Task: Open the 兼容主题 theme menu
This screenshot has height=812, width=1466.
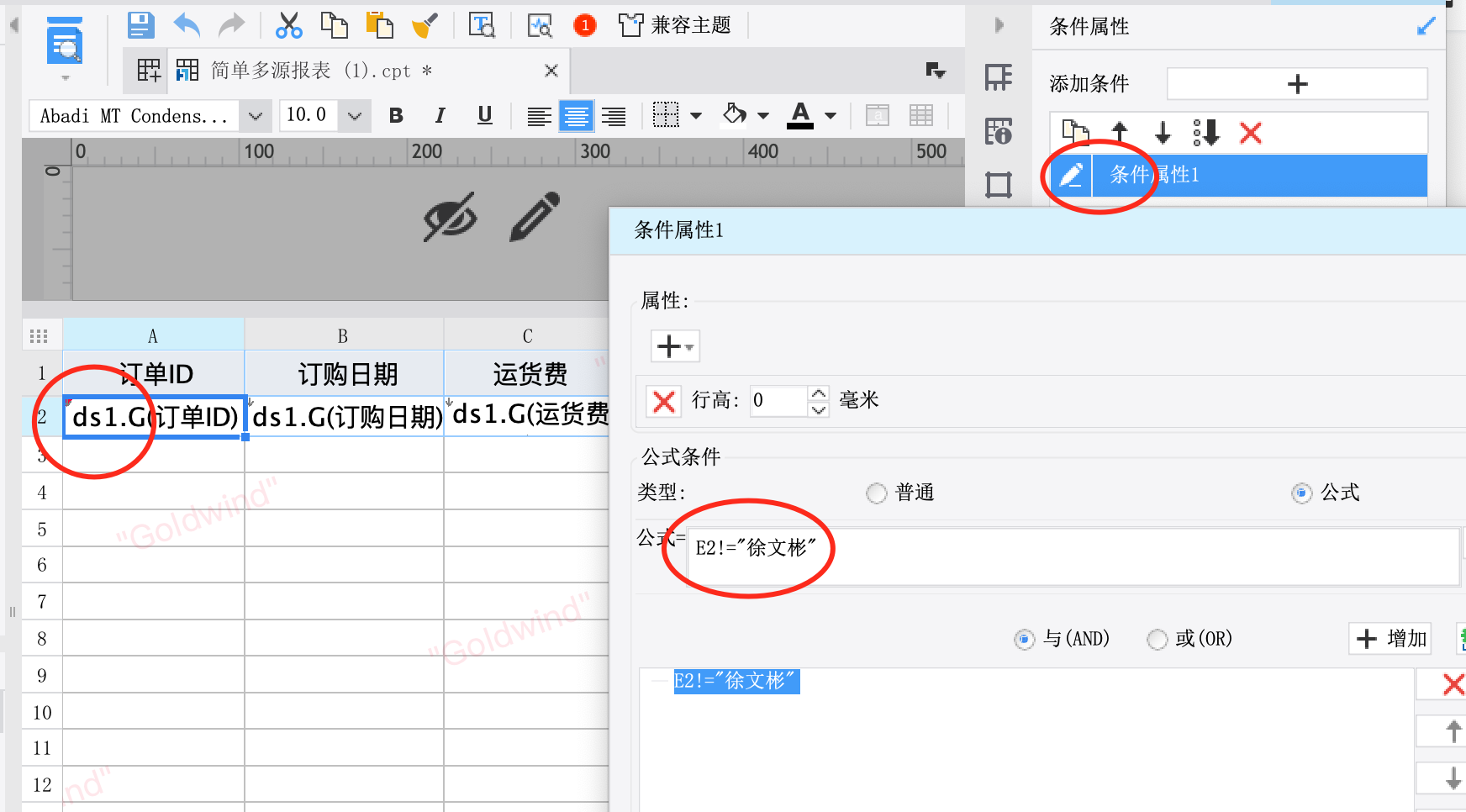Action: 675,25
